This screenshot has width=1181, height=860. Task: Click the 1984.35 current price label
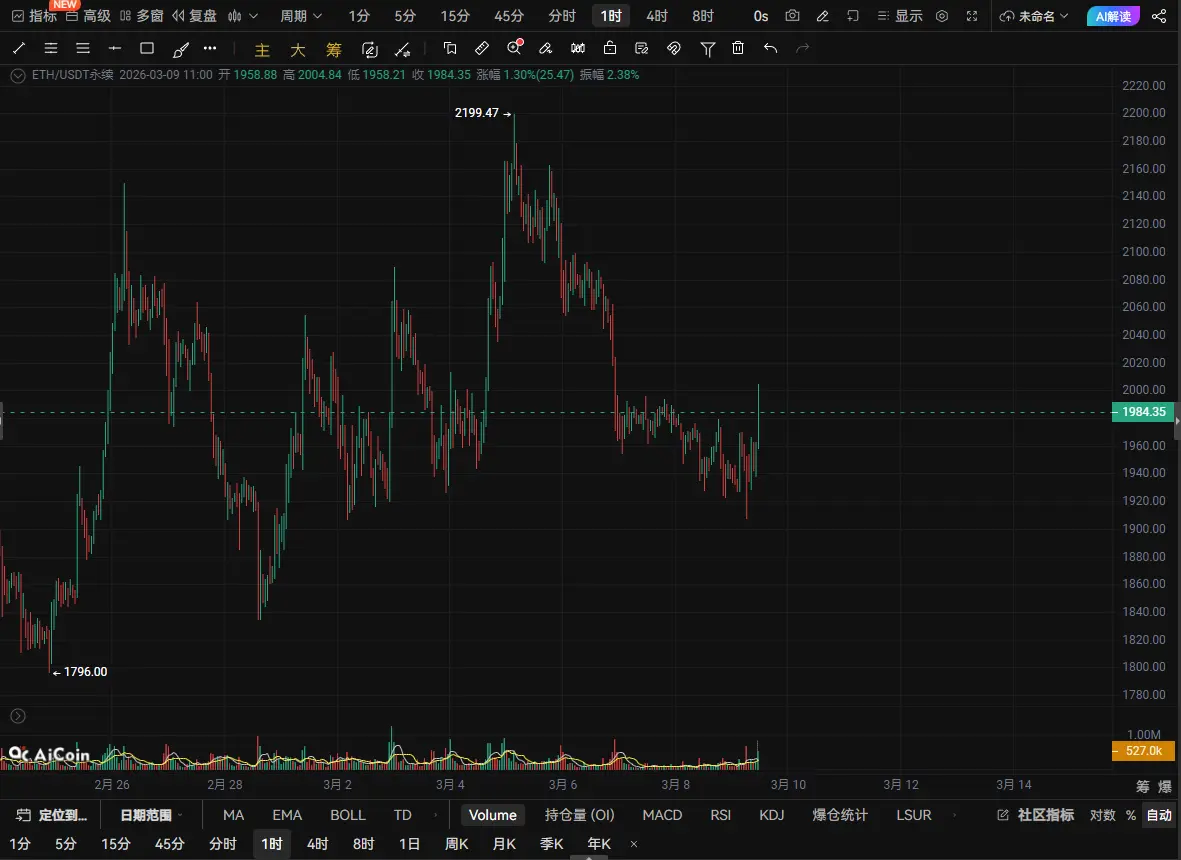(x=1143, y=412)
